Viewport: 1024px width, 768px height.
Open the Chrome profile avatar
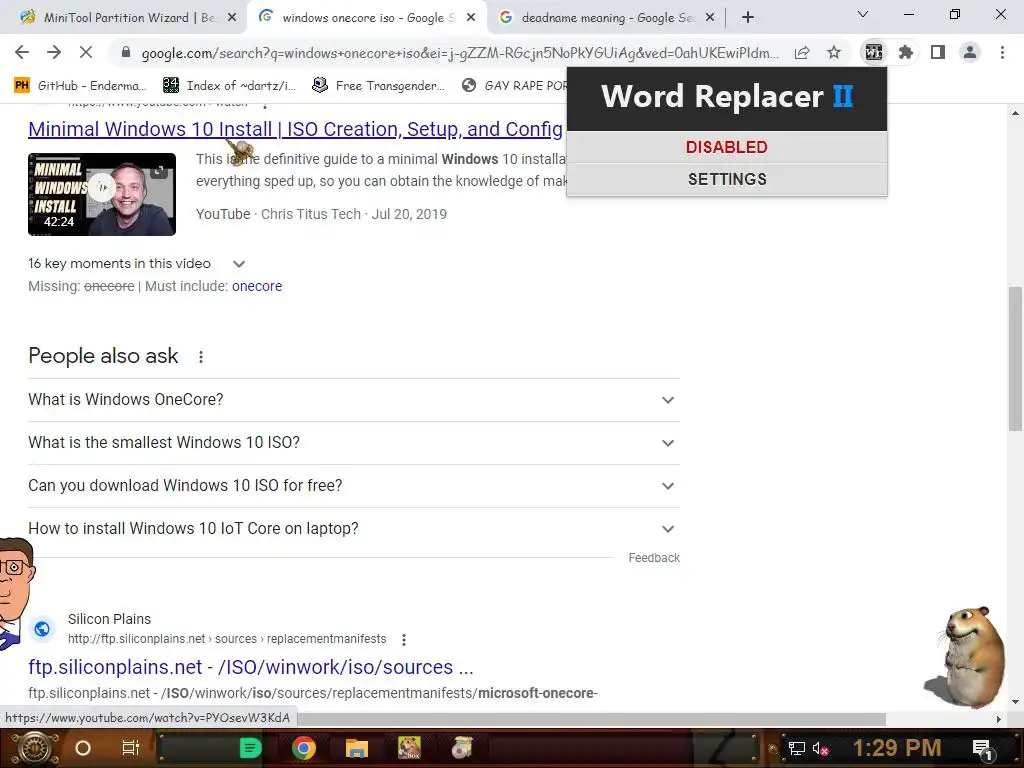pos(970,52)
